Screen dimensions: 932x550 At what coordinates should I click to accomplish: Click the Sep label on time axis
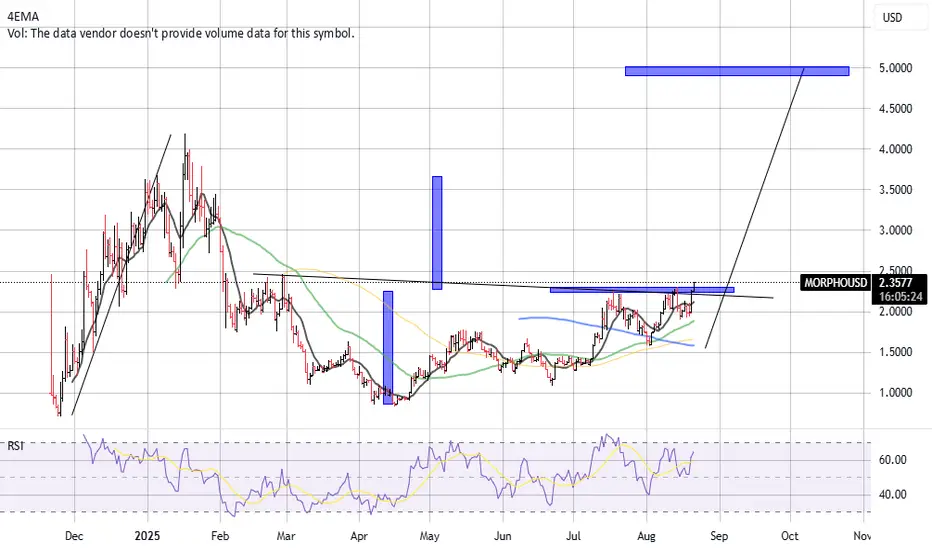(x=719, y=536)
